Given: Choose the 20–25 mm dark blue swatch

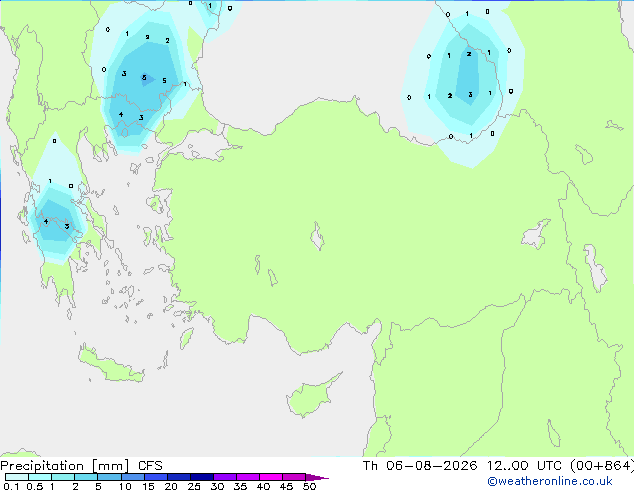Looking at the screenshot, I should [178, 477].
